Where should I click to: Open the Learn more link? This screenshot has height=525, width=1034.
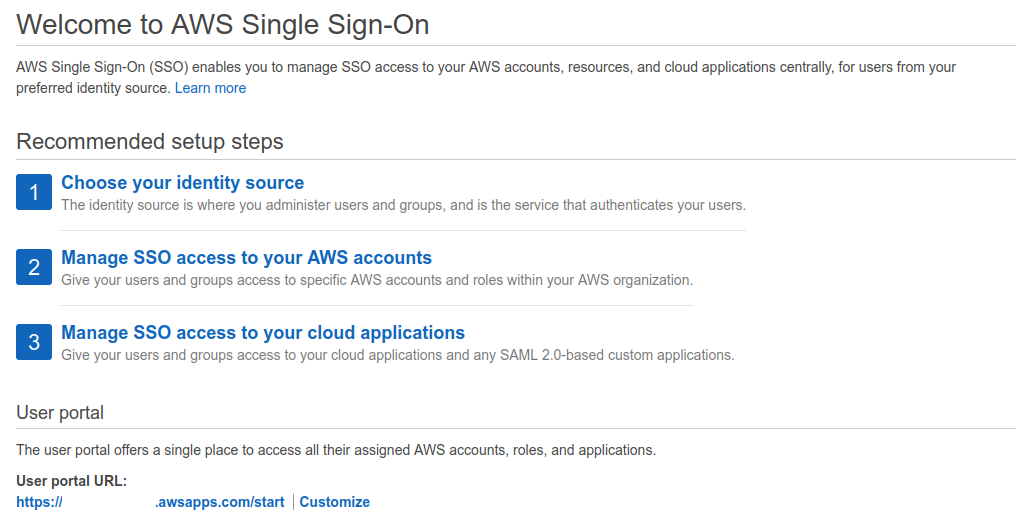(x=210, y=88)
